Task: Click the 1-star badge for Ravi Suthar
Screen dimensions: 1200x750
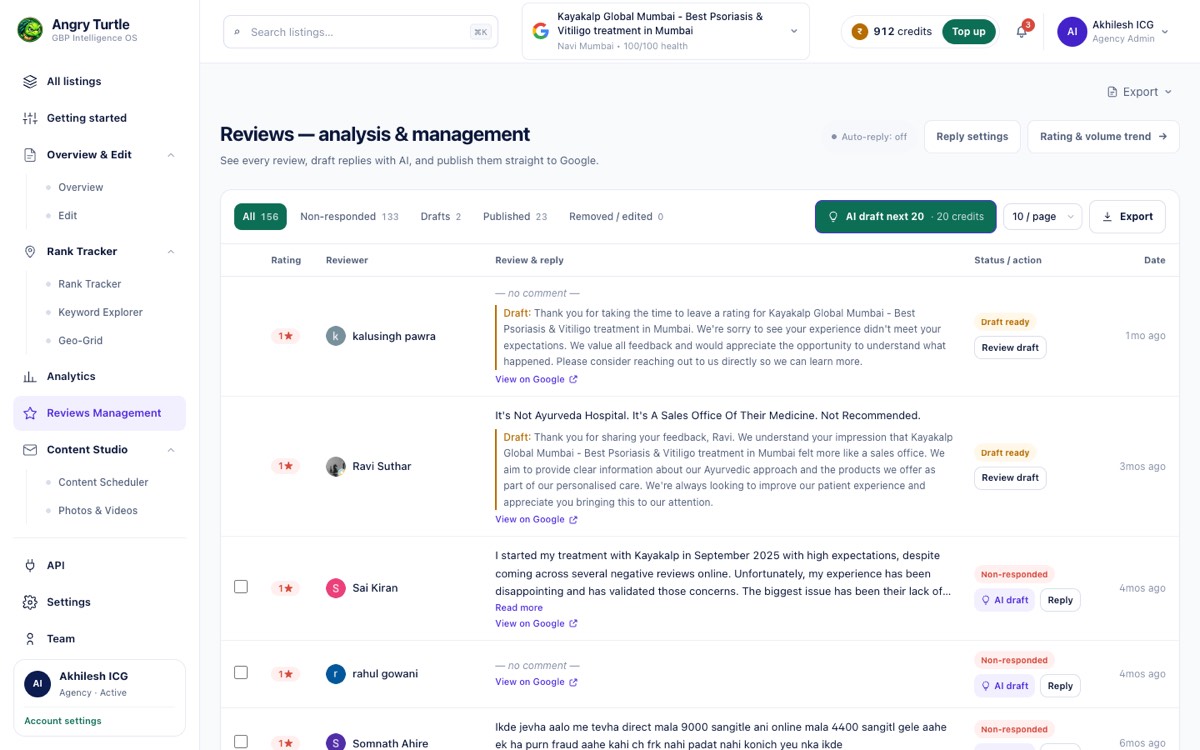Action: click(x=285, y=466)
